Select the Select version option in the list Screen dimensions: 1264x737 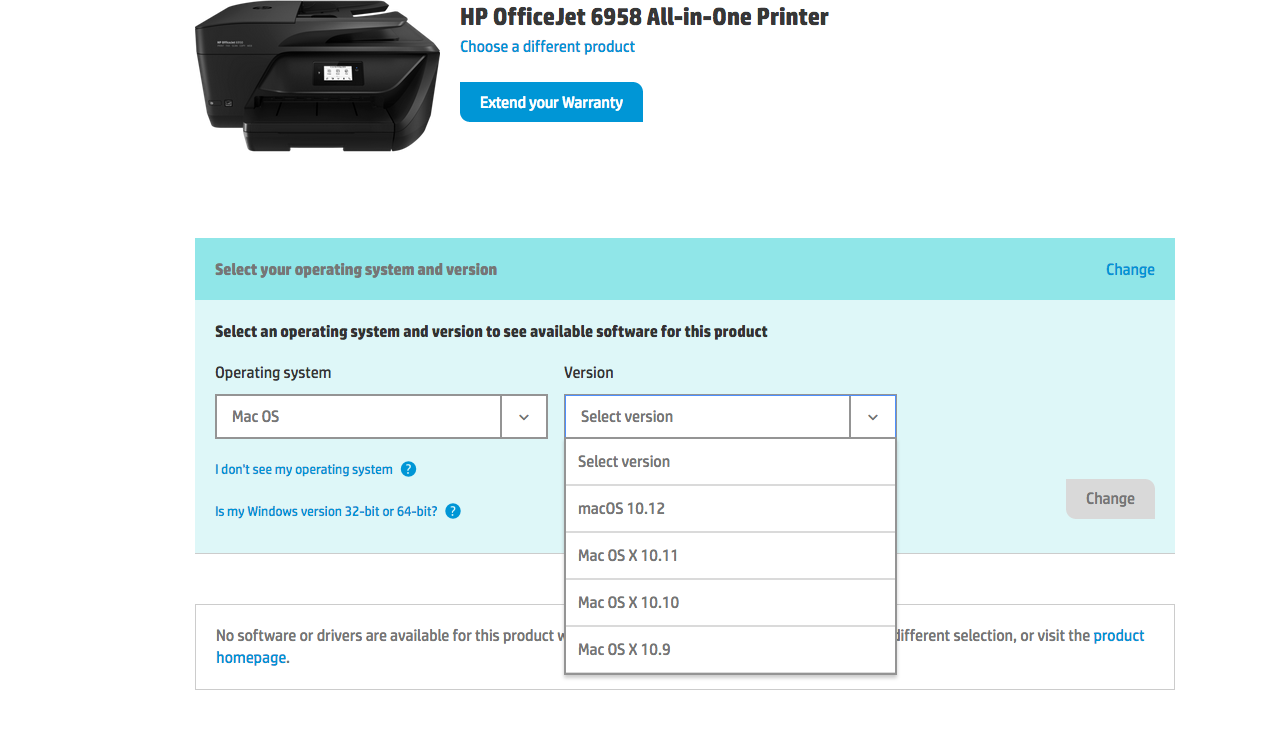tap(730, 462)
